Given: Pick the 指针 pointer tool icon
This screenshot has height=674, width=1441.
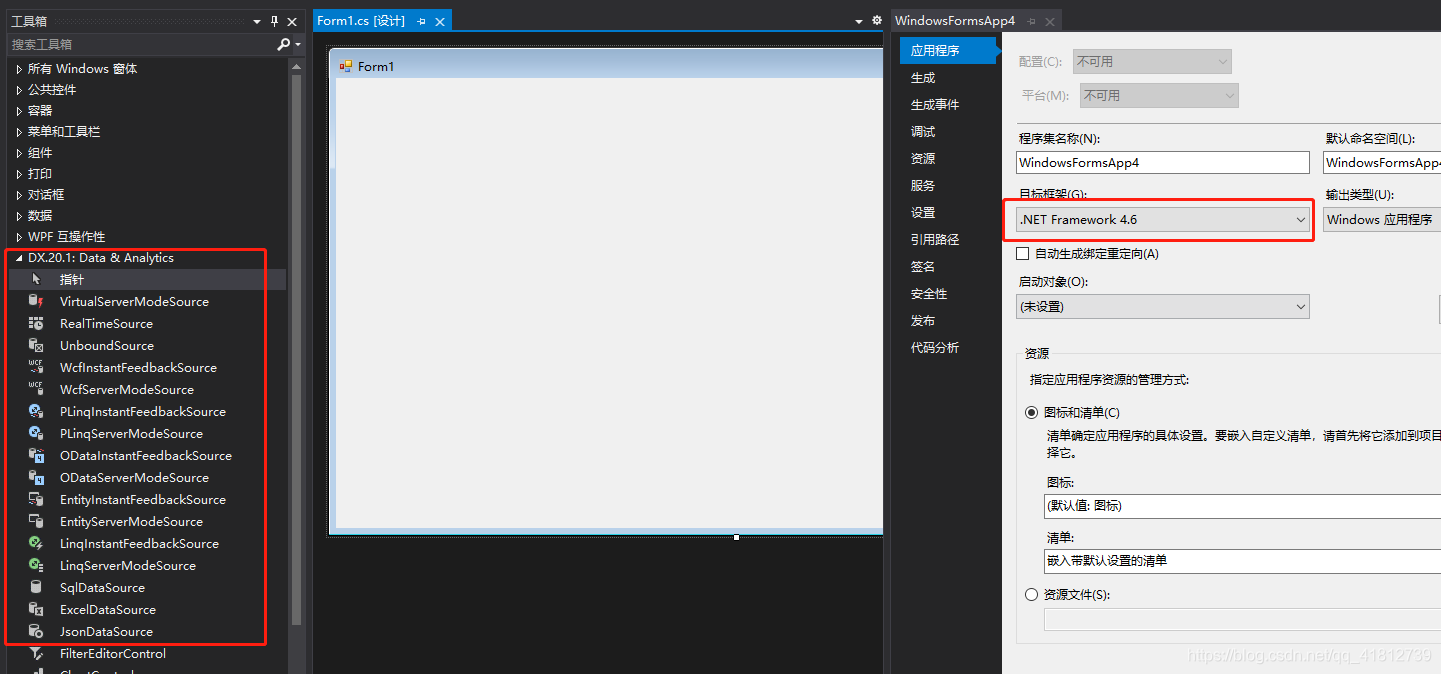Looking at the screenshot, I should click(36, 279).
